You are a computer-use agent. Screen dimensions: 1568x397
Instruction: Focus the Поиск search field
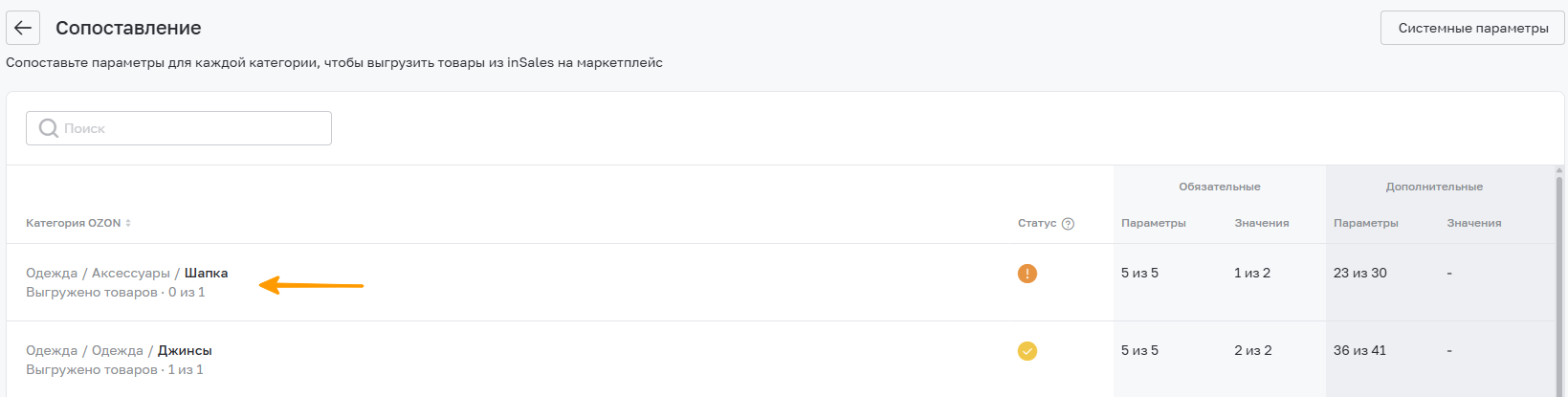pyautogui.click(x=179, y=128)
